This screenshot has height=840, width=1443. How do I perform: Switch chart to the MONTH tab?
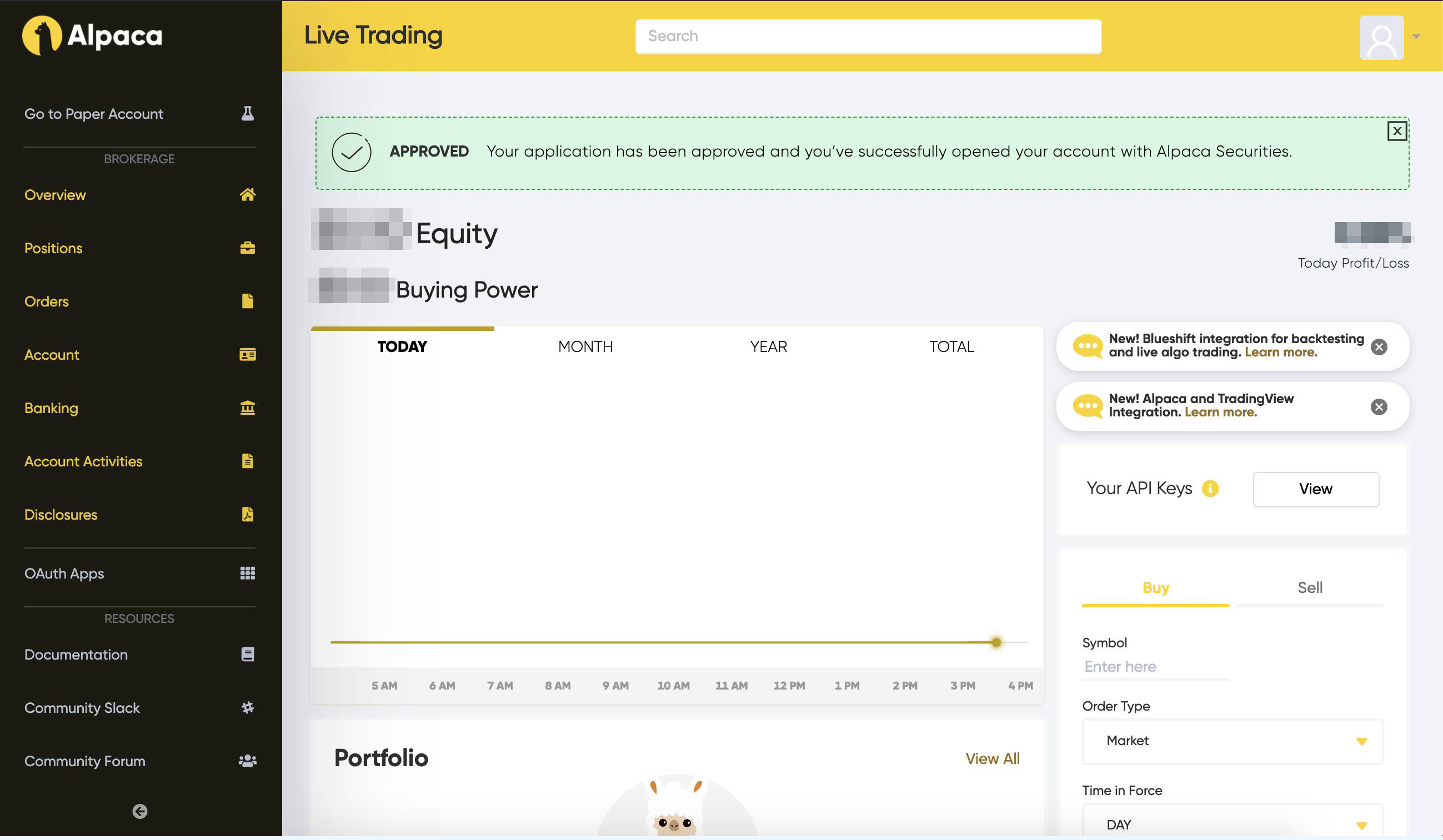(585, 347)
